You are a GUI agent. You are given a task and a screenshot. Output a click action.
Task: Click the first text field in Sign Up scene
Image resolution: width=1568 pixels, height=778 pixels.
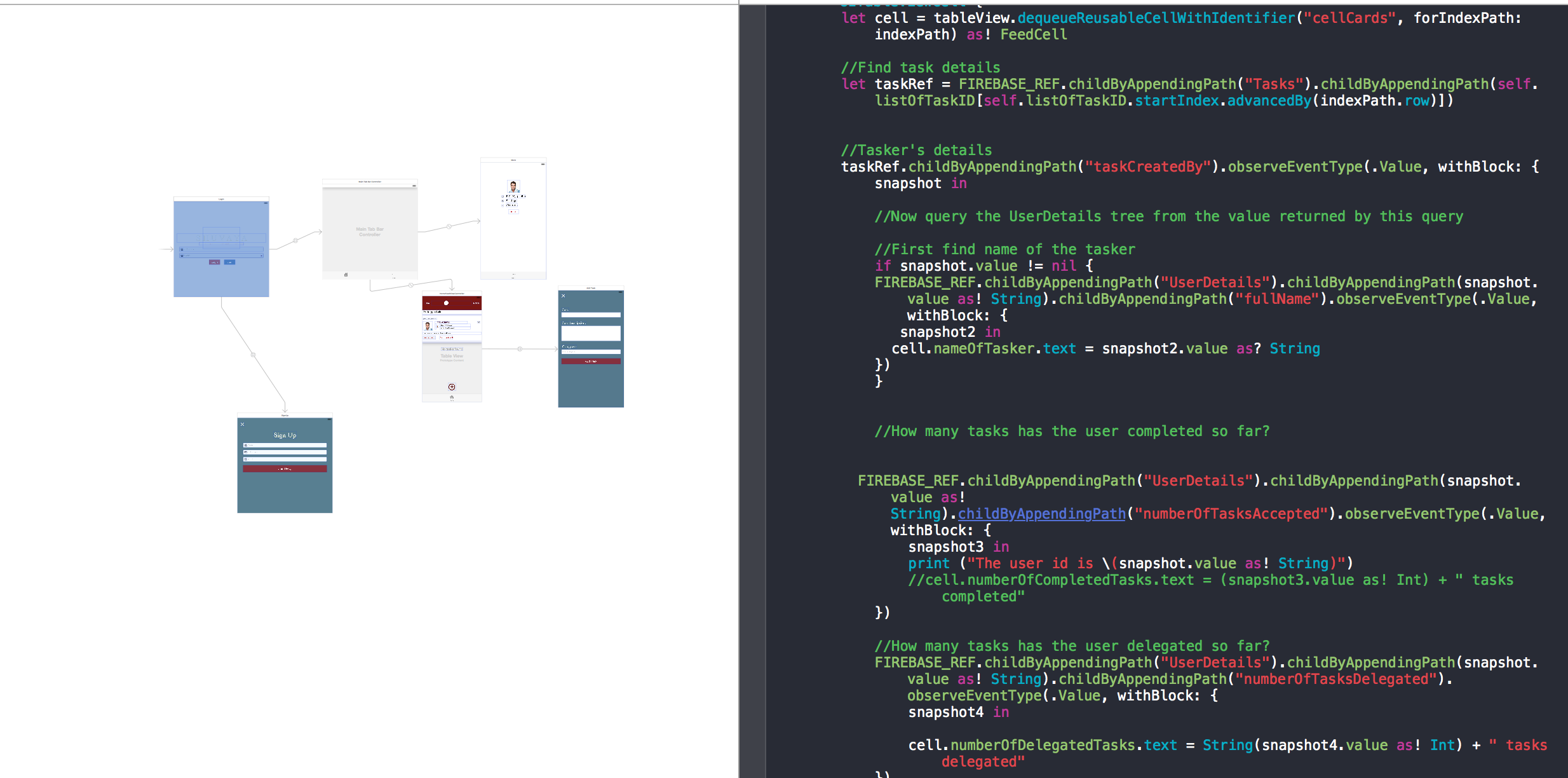(x=285, y=445)
